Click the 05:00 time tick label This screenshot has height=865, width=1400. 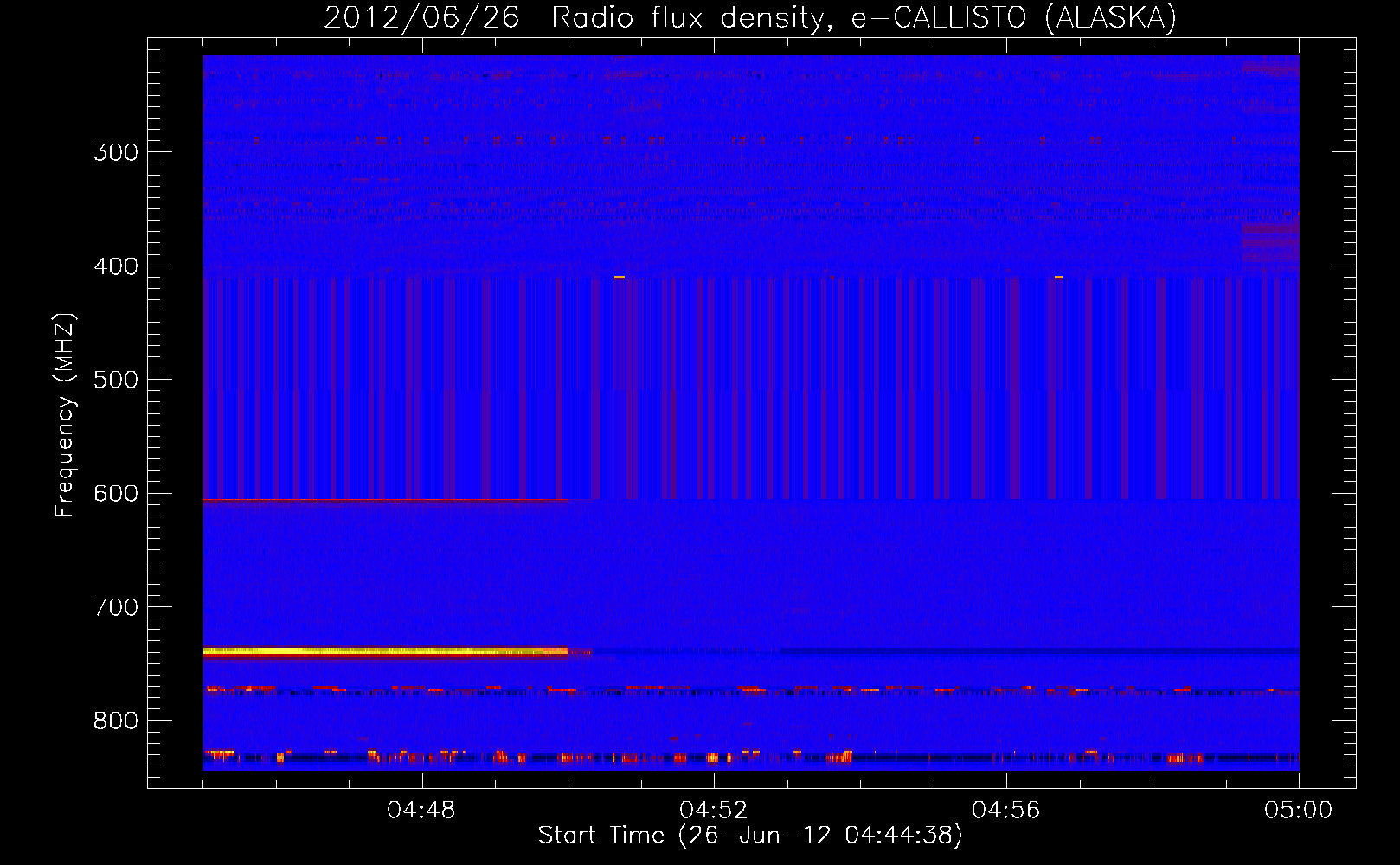tap(1299, 811)
